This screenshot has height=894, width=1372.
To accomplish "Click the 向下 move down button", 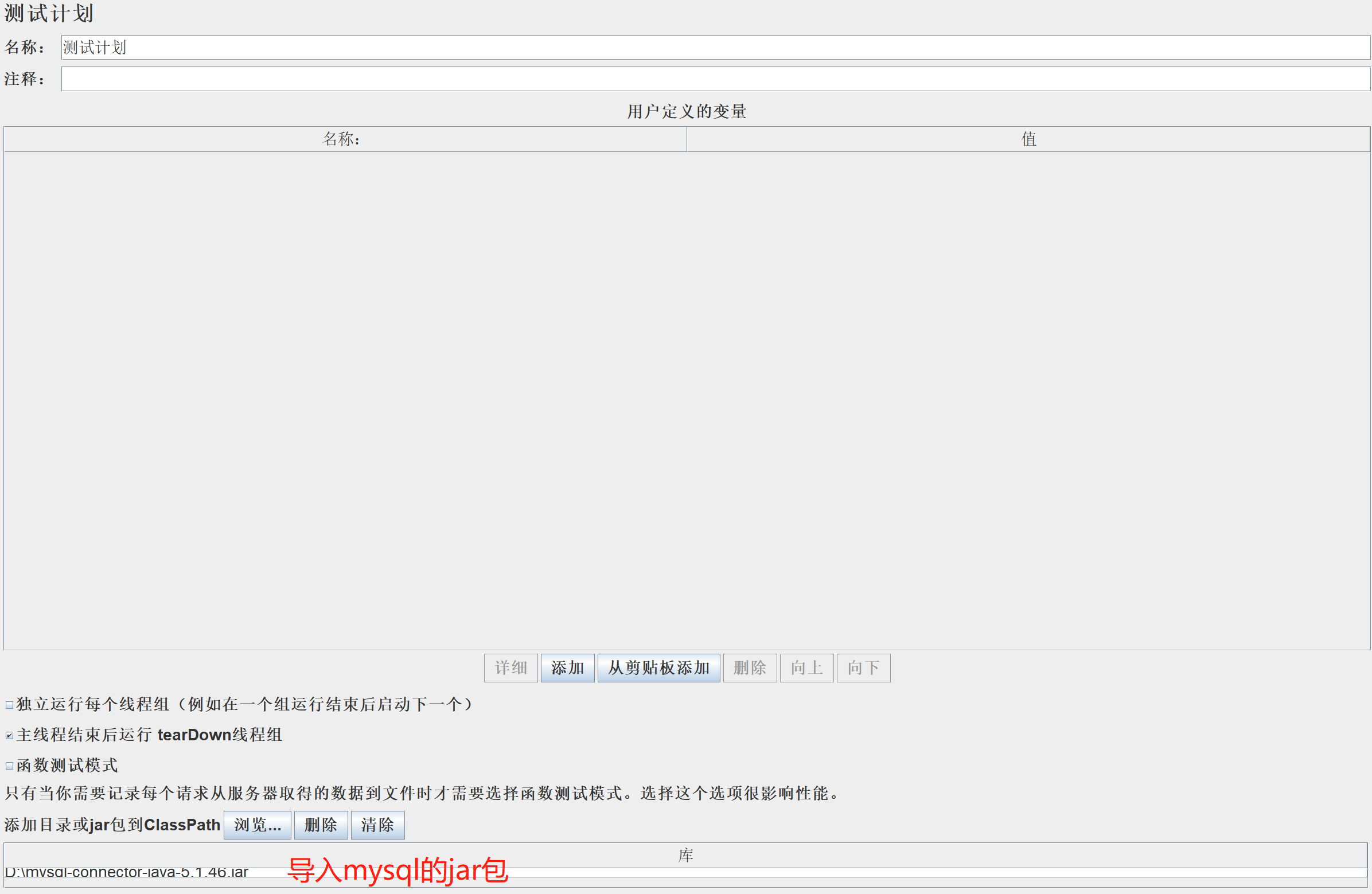I will pyautogui.click(x=863, y=668).
